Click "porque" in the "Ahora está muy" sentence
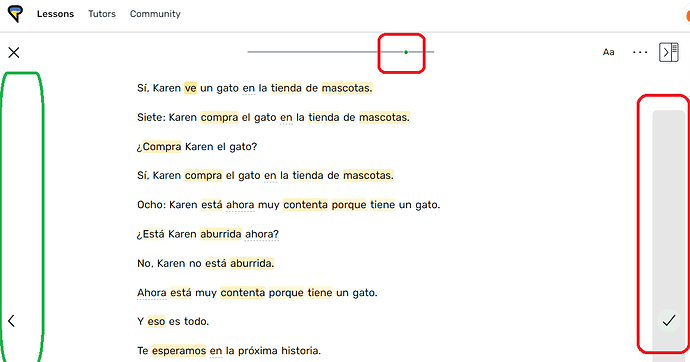Image resolution: width=690 pixels, height=362 pixels. (x=286, y=293)
